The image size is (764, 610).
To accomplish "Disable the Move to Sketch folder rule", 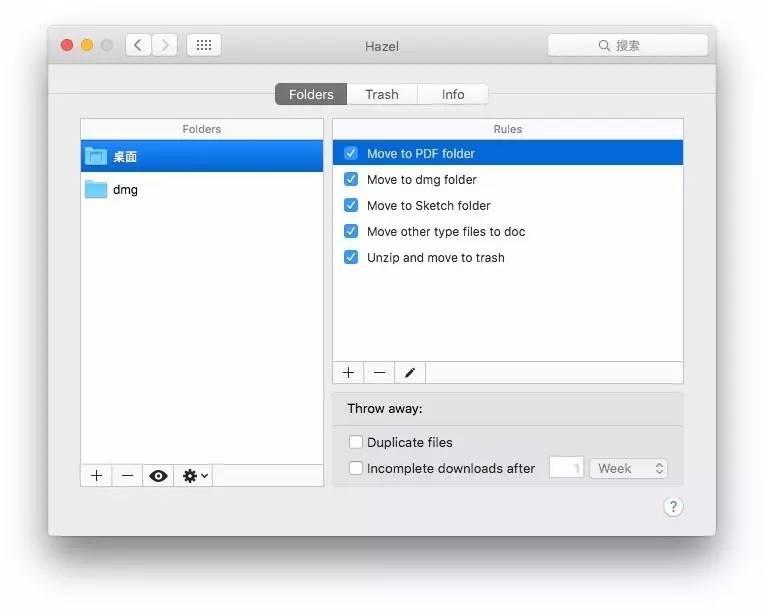I will (x=351, y=205).
